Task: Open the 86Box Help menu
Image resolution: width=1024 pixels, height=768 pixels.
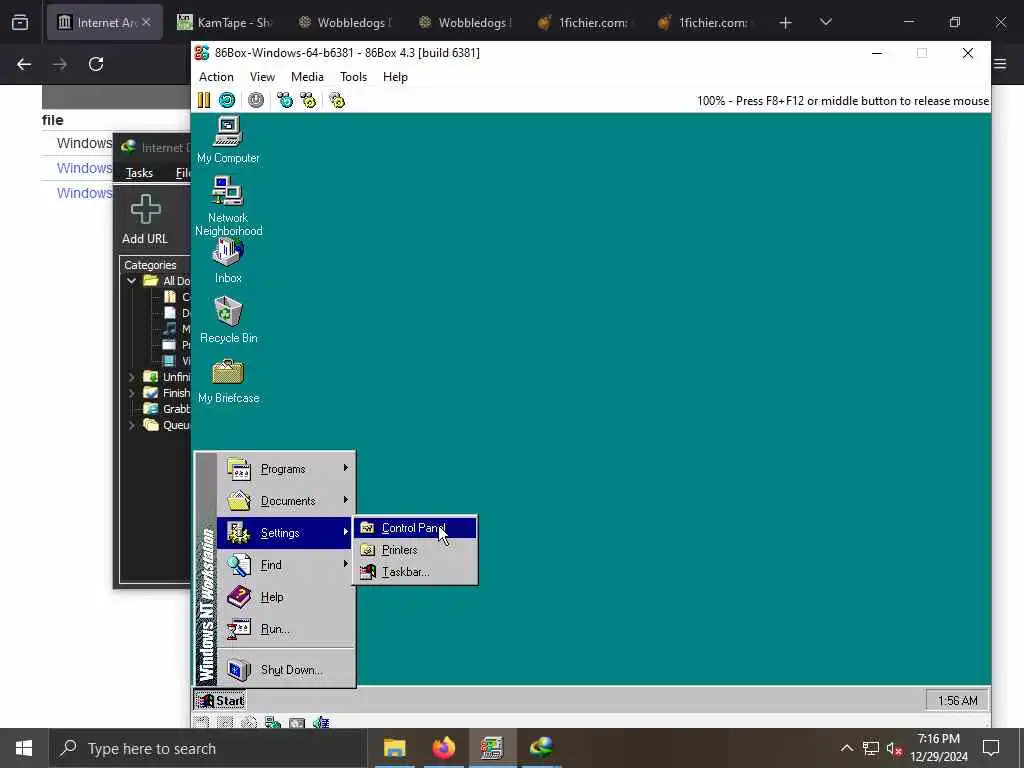Action: [x=395, y=76]
